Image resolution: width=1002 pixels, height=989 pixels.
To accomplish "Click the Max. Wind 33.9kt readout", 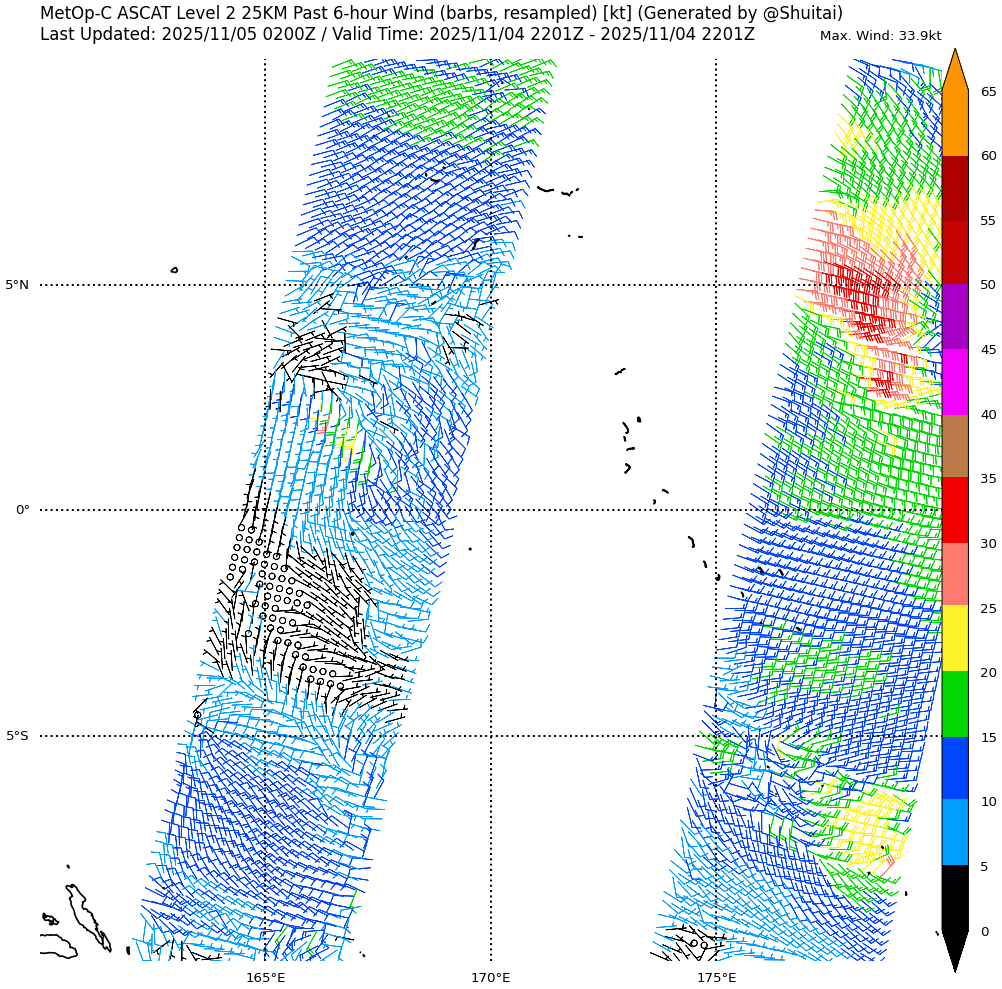I will pyautogui.click(x=880, y=36).
